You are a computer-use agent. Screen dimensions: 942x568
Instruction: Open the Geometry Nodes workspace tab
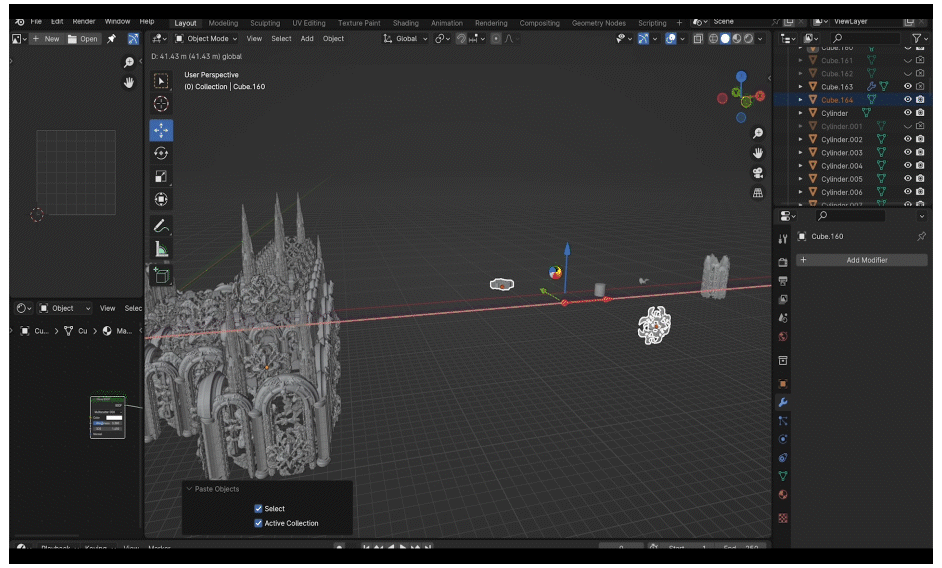point(598,23)
